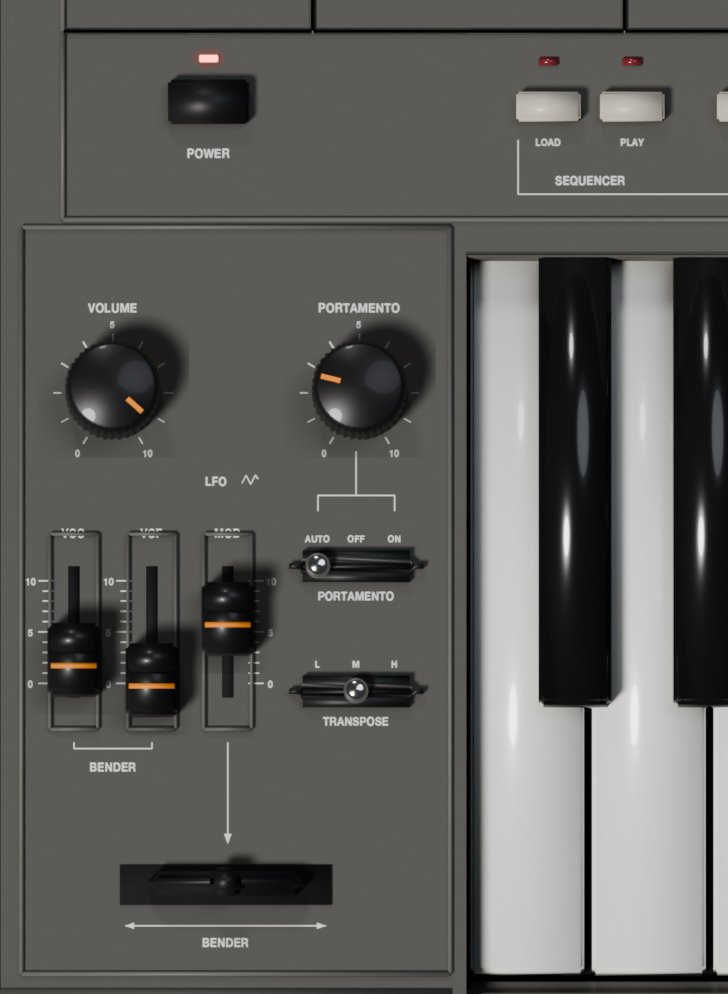Viewport: 728px width, 994px height.
Task: Click the Power indicator LED
Action: (x=209, y=58)
